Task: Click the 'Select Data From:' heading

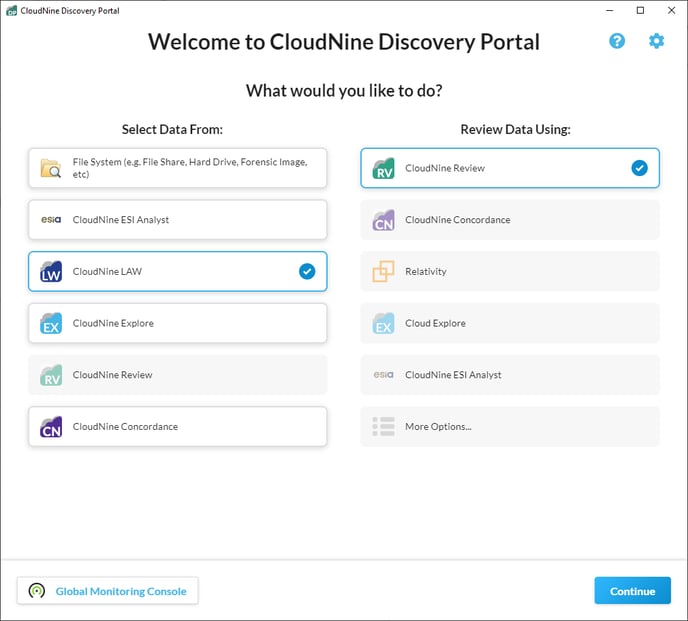Action: click(x=172, y=129)
